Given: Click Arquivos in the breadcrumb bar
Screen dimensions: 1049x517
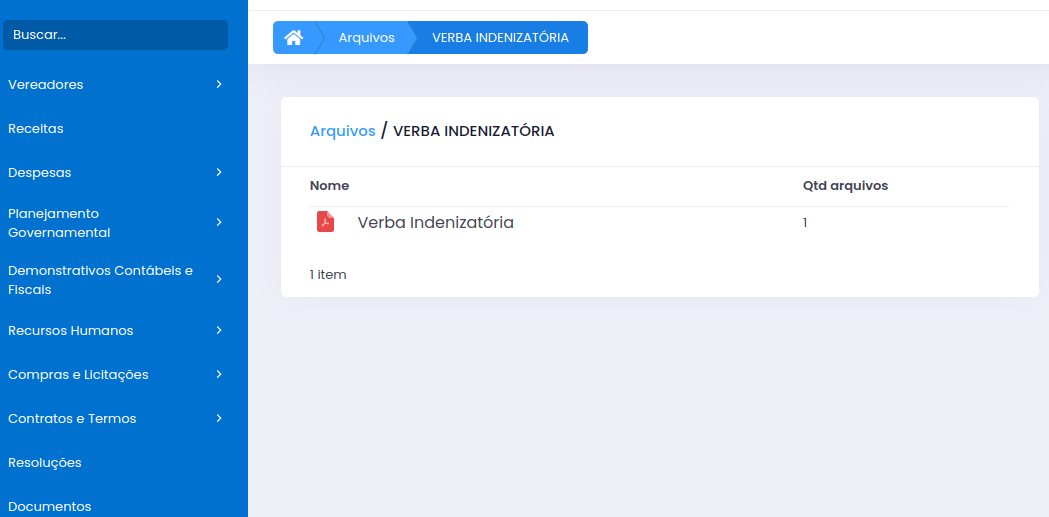Looking at the screenshot, I should click(366, 38).
